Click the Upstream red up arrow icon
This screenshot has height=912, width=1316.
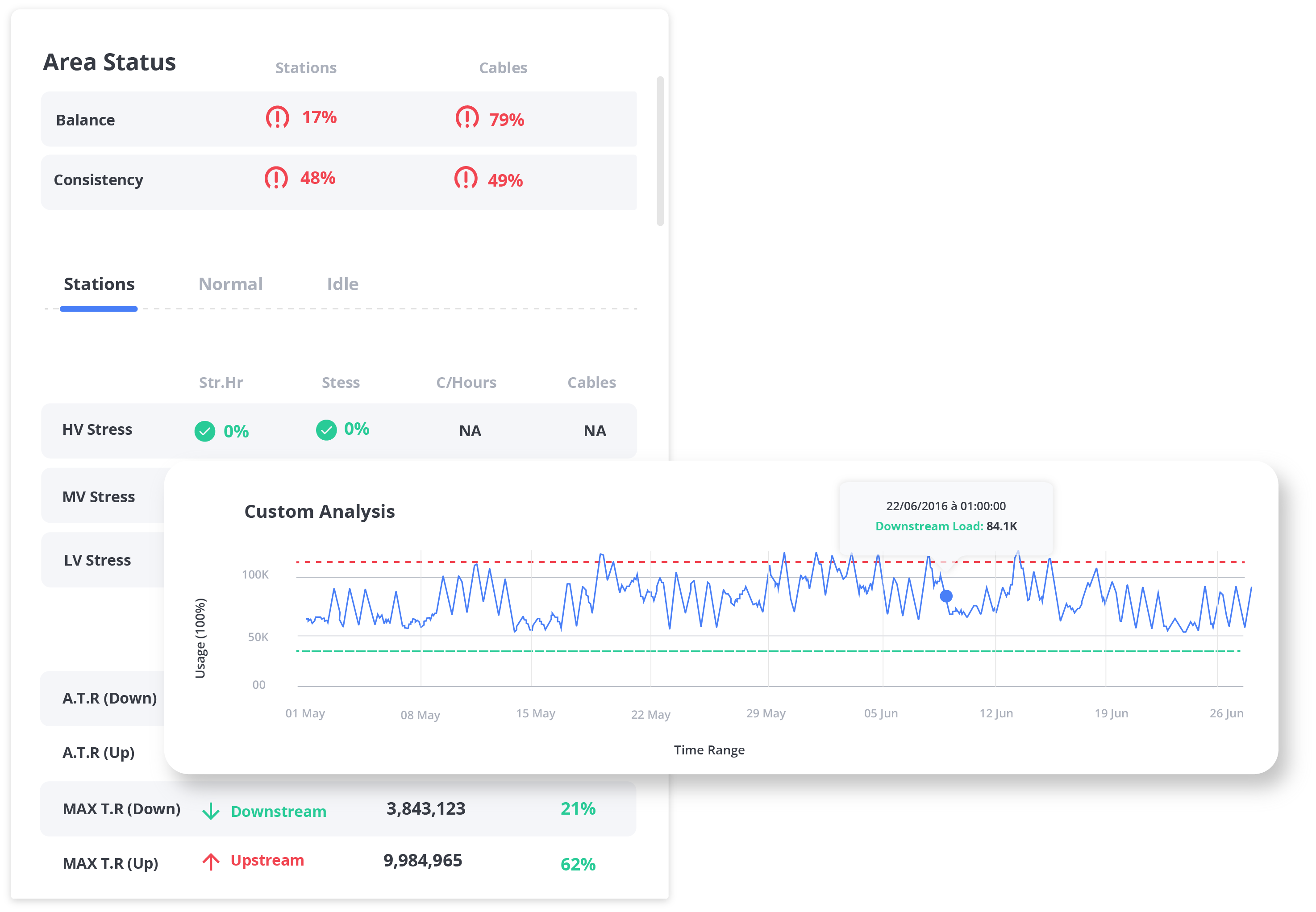tap(211, 861)
